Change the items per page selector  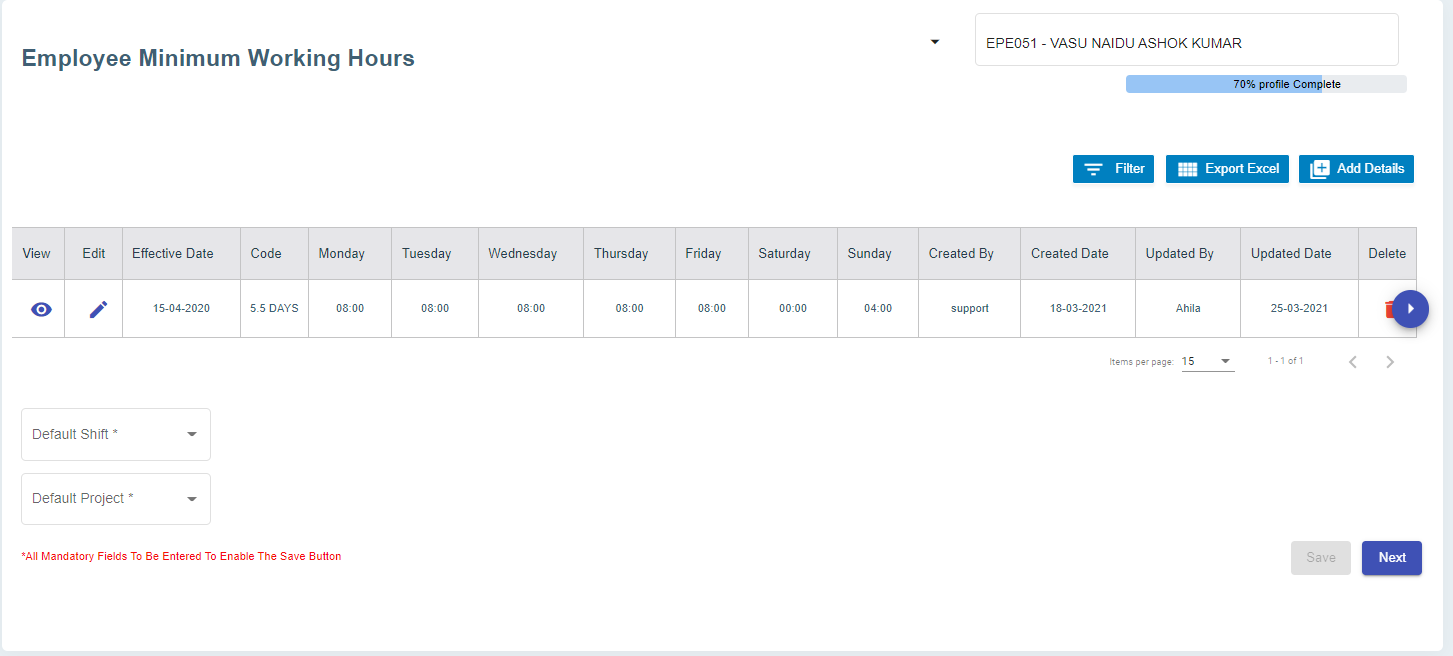pos(1207,361)
